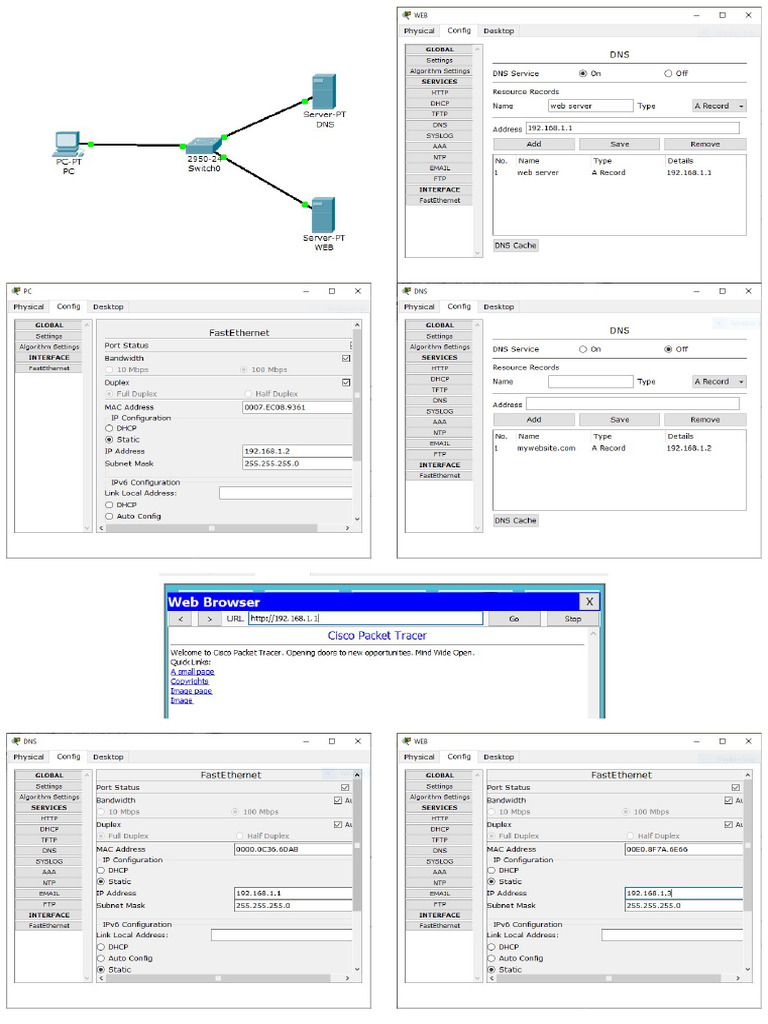Toggle Duplex auto checkbox in PC window

click(x=346, y=383)
